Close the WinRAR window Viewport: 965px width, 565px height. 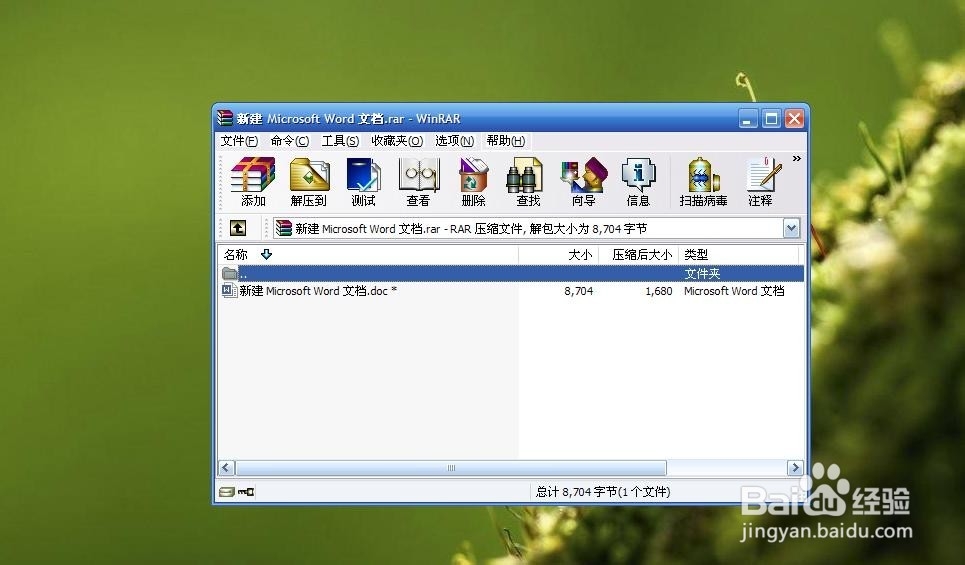click(795, 118)
